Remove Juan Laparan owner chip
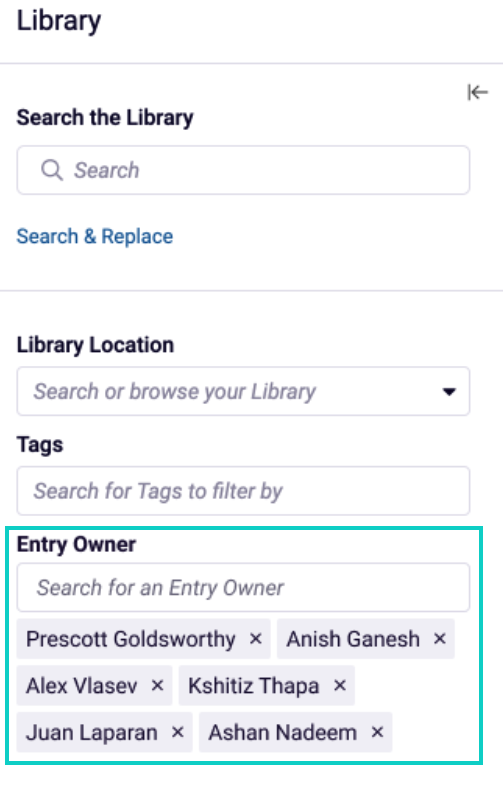Viewport: 503px width, 786px height. click(178, 732)
